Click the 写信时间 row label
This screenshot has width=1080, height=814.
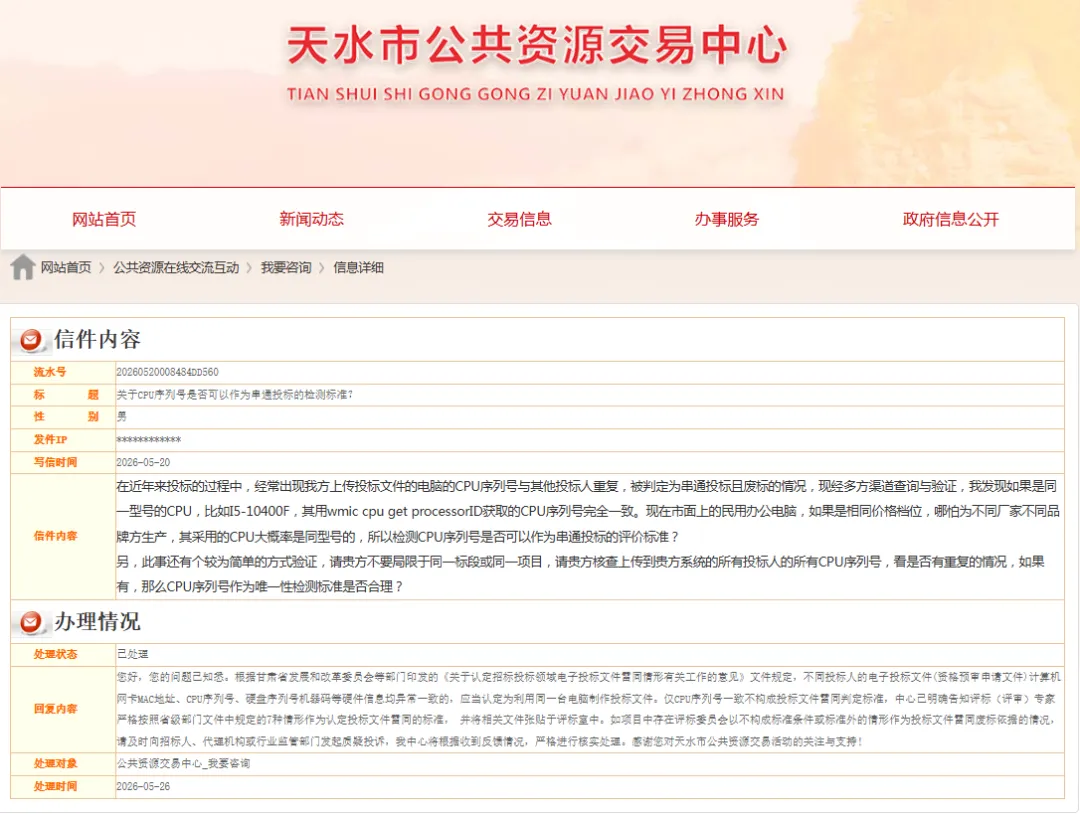55,462
